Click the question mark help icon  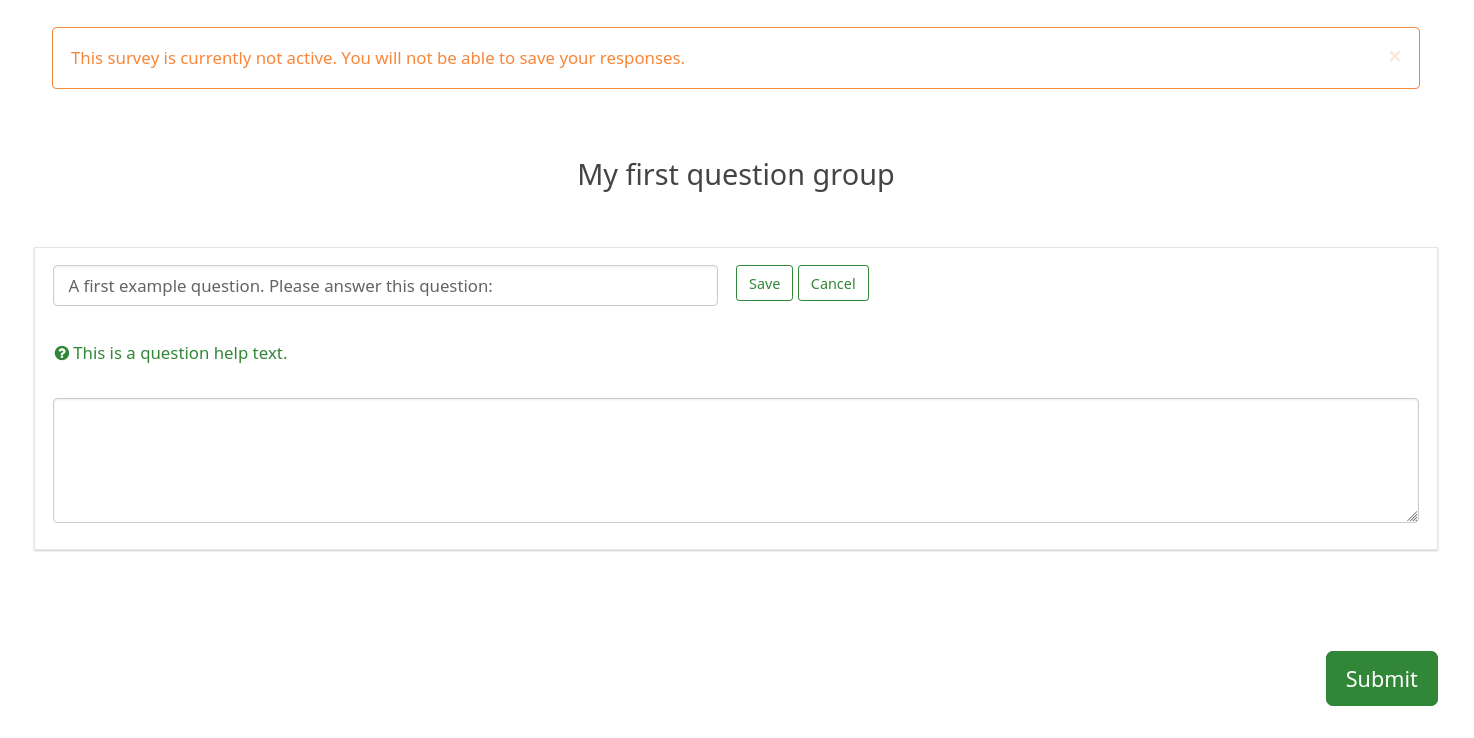(62, 353)
